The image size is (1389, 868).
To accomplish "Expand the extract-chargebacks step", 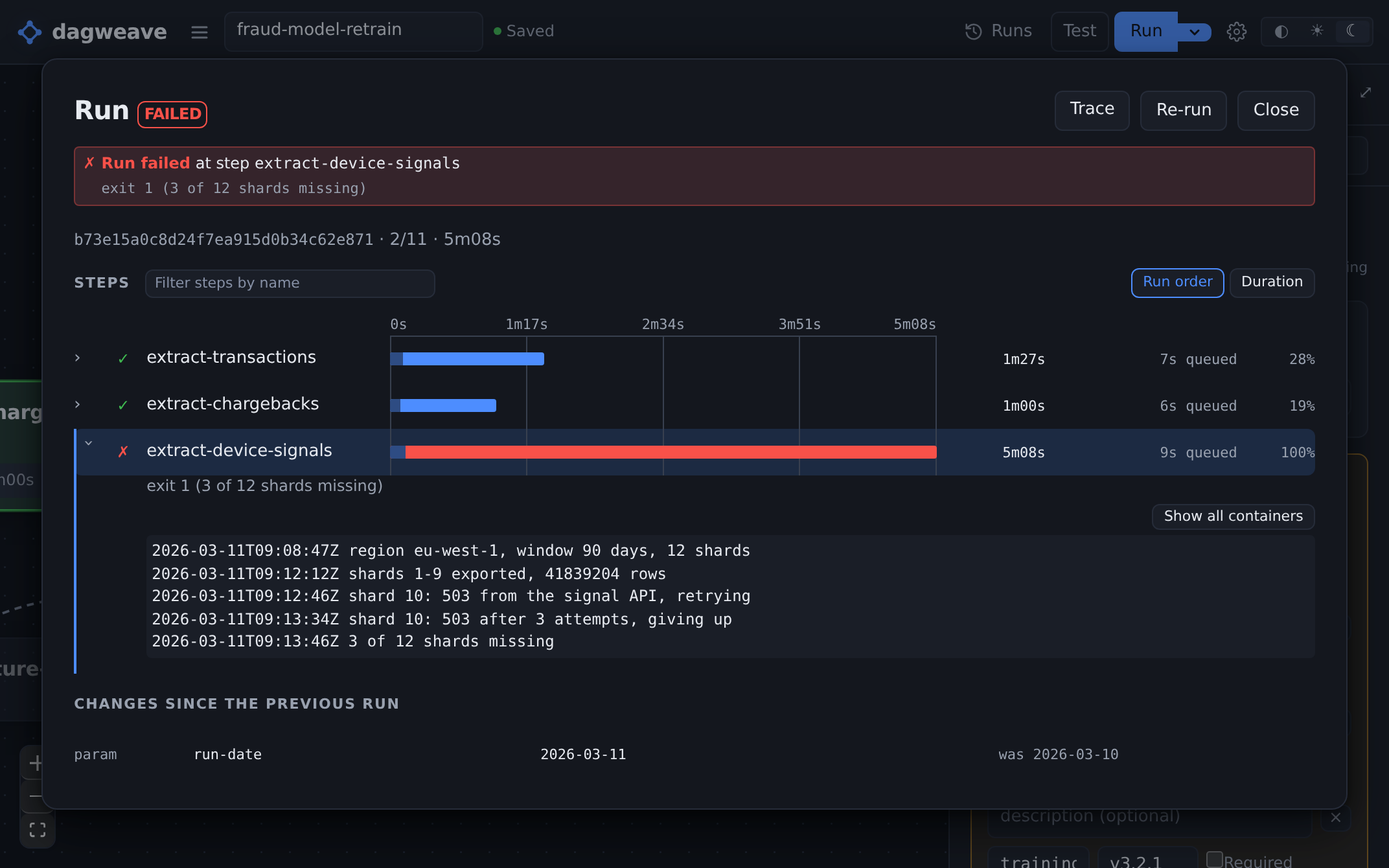I will tap(78, 405).
